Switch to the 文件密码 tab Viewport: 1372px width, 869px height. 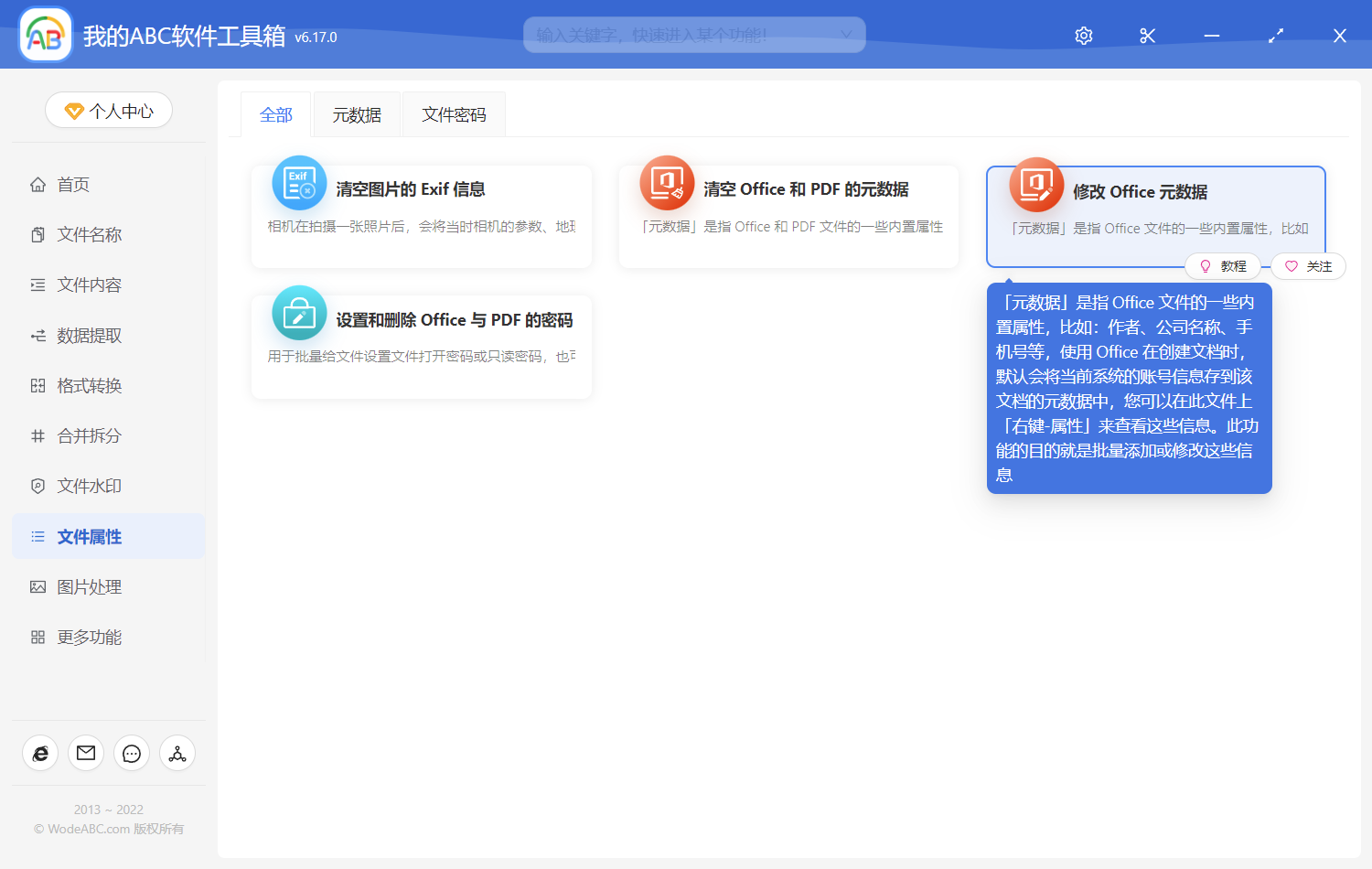(454, 113)
